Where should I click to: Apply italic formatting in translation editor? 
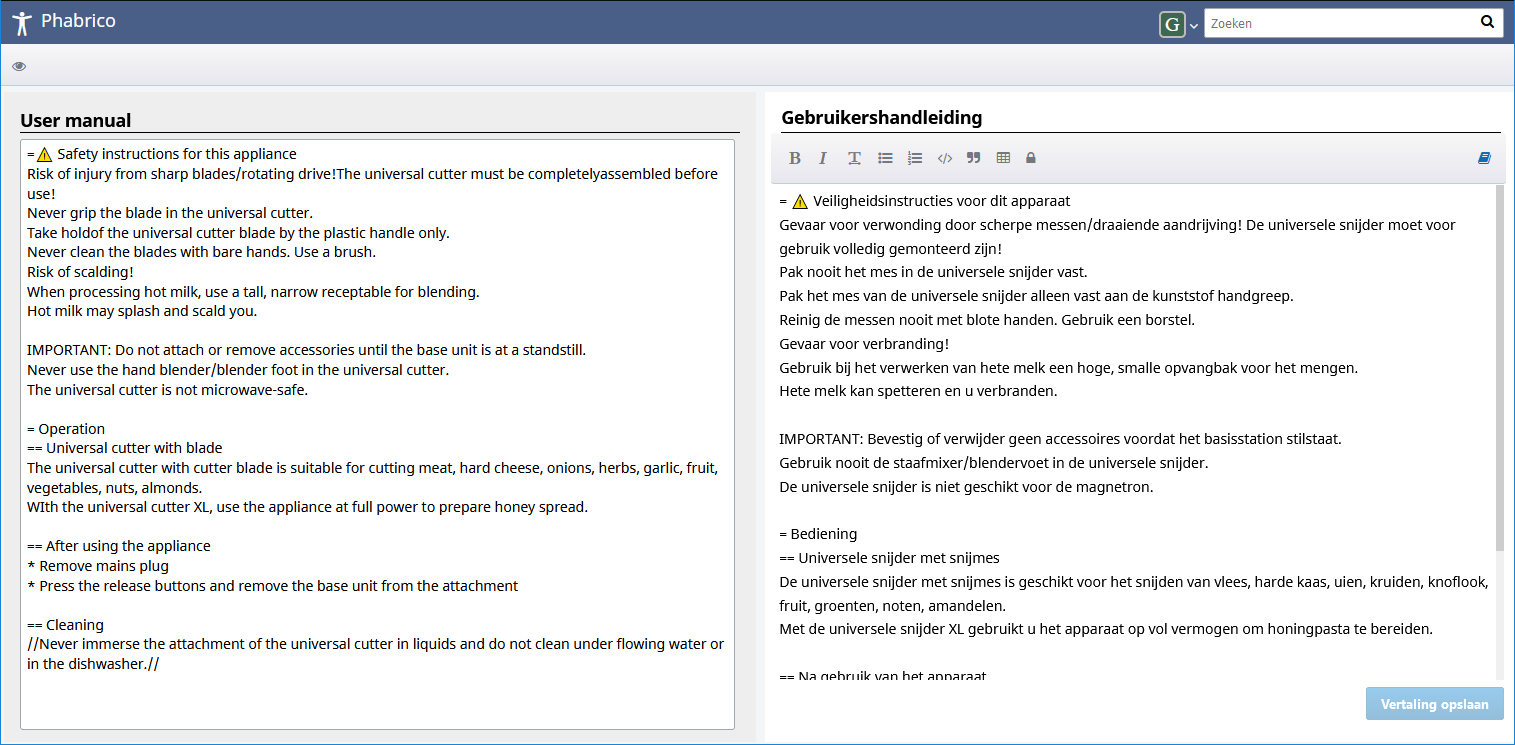click(823, 158)
